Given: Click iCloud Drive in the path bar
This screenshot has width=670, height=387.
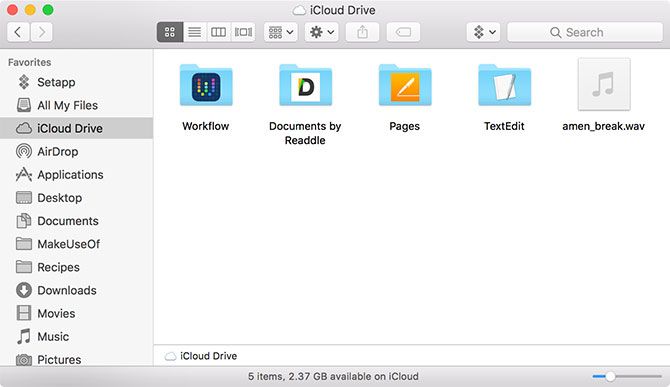Looking at the screenshot, I should pos(201,356).
